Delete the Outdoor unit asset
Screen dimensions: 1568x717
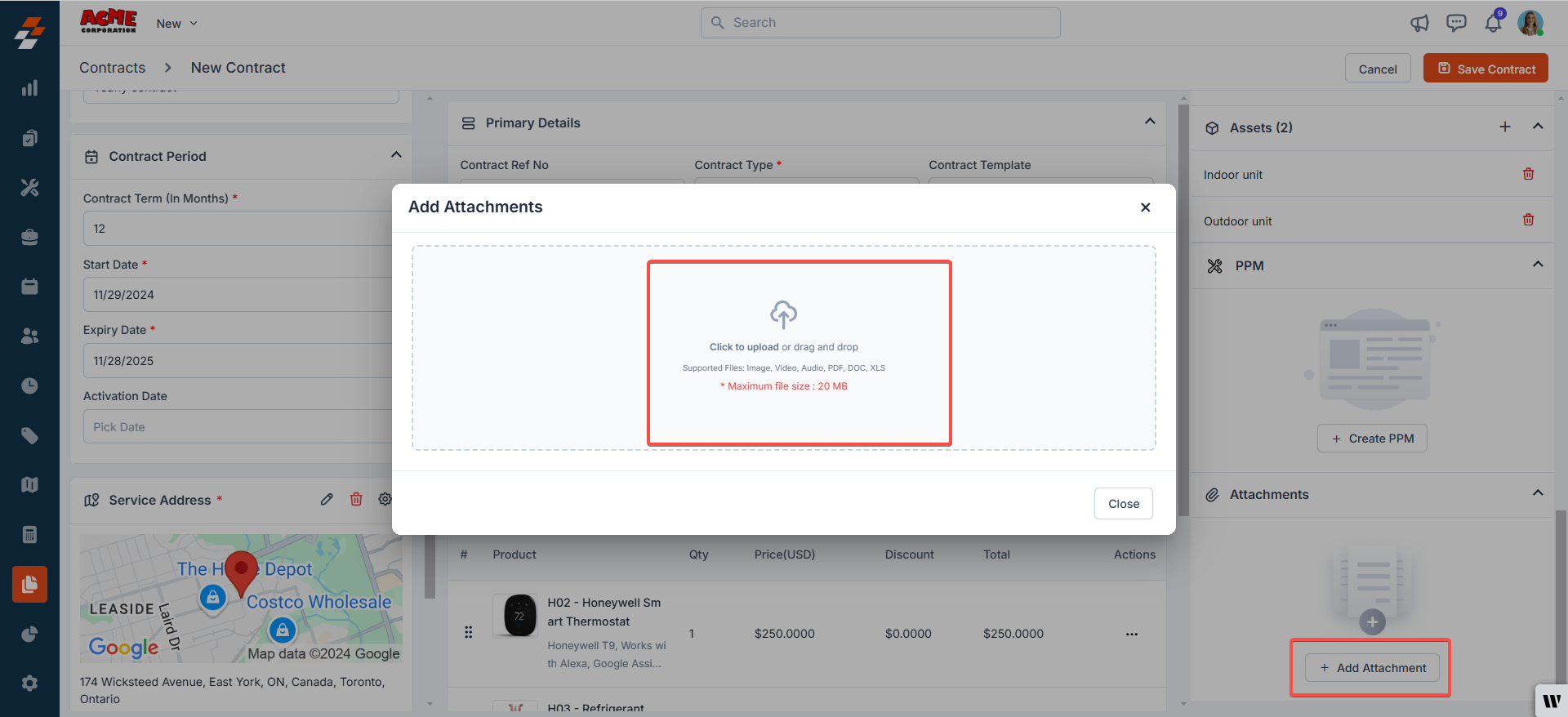(1528, 220)
